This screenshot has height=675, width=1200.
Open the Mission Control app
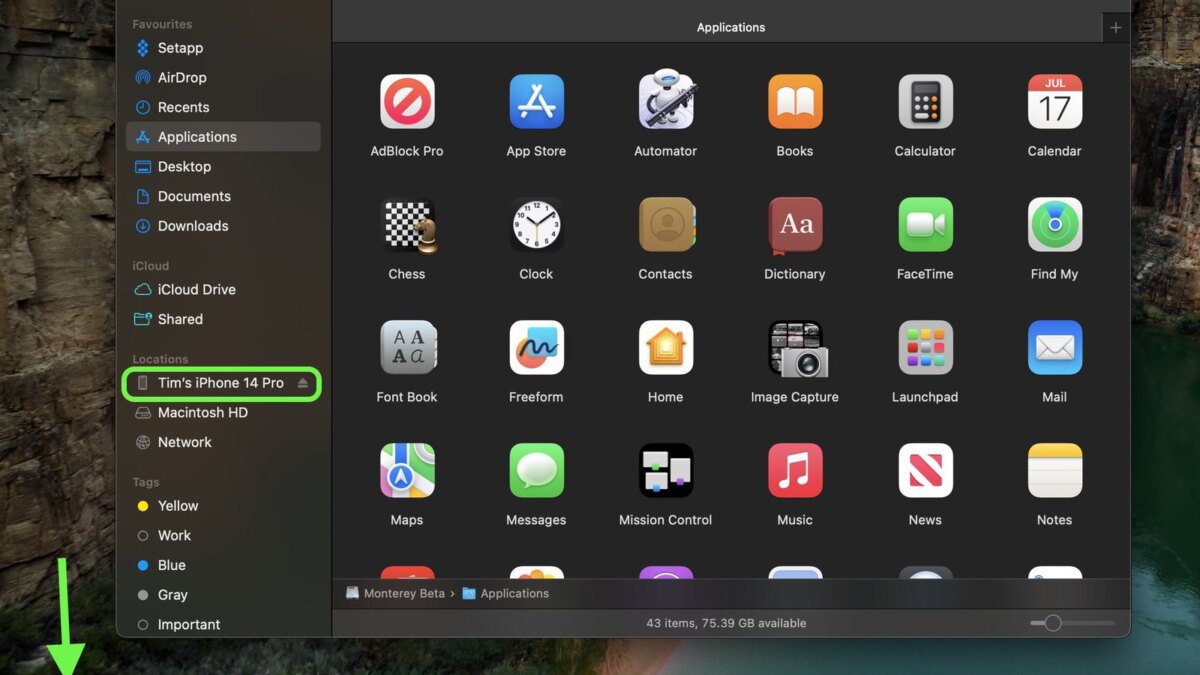click(x=665, y=471)
